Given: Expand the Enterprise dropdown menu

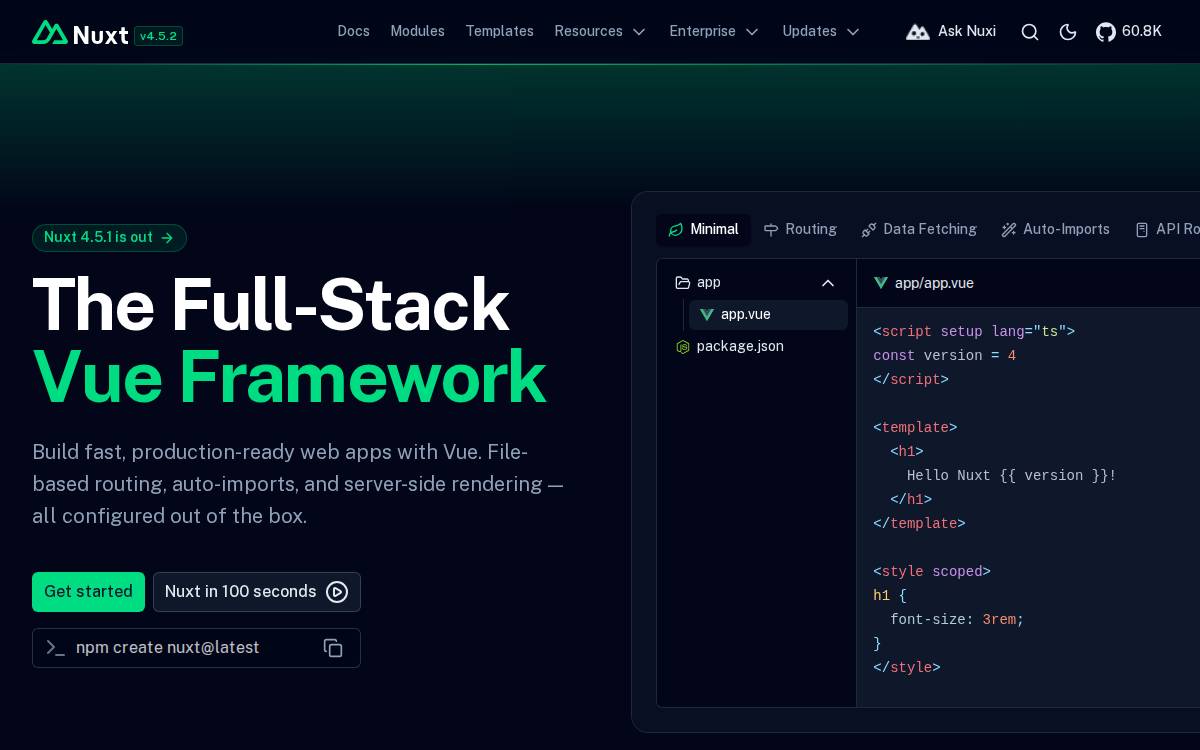Looking at the screenshot, I should [x=715, y=31].
